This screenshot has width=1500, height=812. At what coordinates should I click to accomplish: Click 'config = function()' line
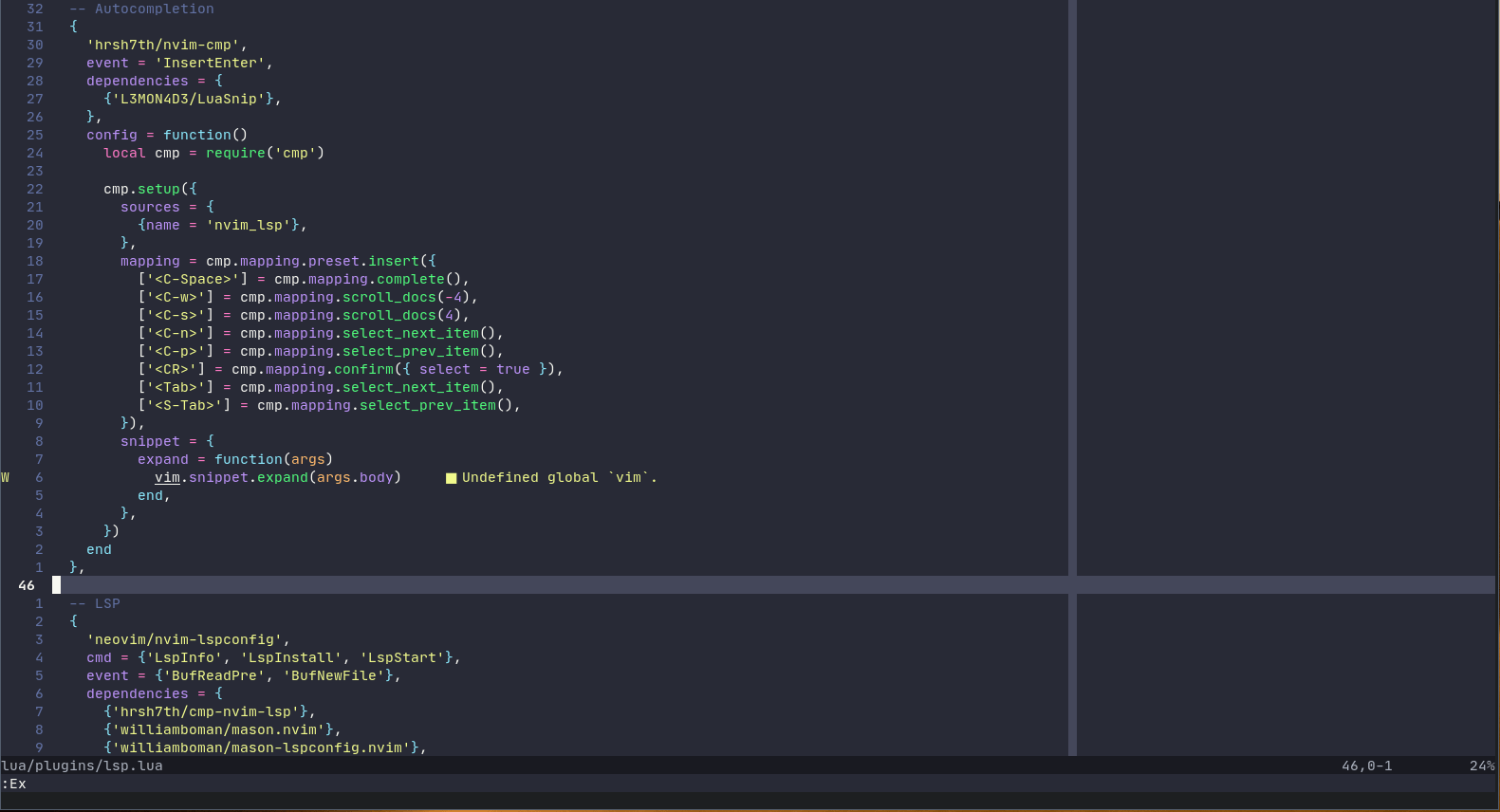click(167, 135)
